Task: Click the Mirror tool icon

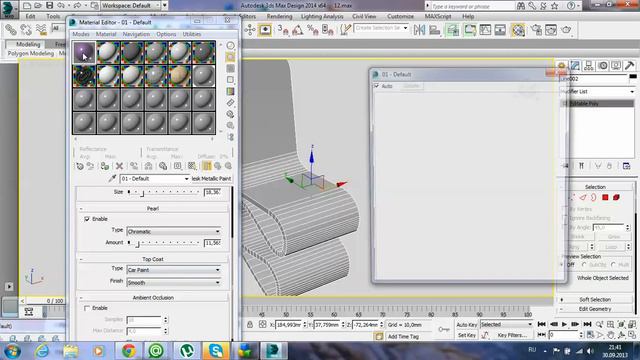Action: coord(419,30)
